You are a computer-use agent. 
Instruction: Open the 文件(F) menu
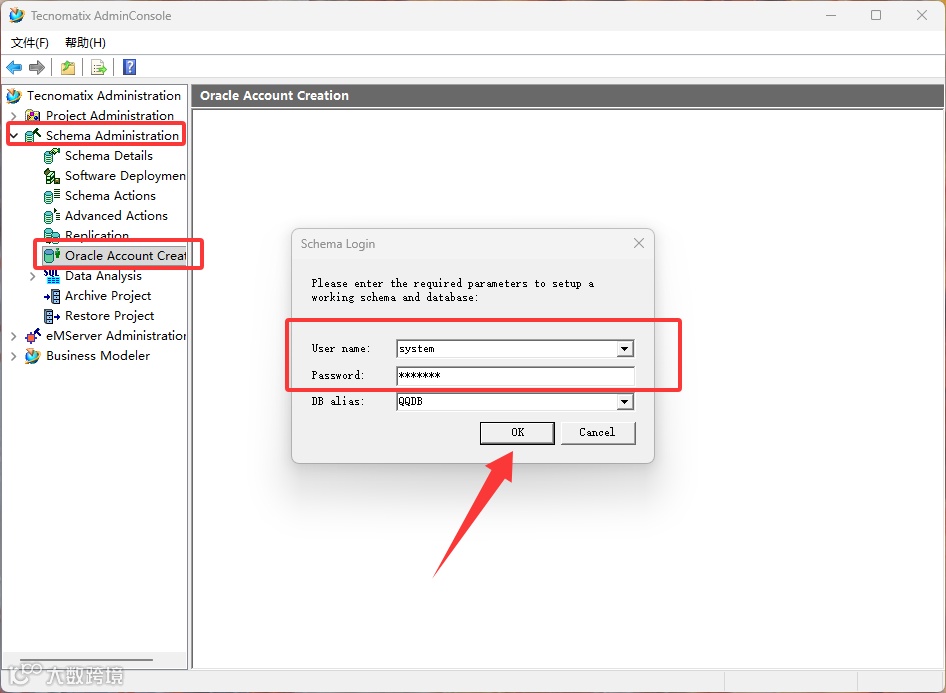[x=30, y=43]
